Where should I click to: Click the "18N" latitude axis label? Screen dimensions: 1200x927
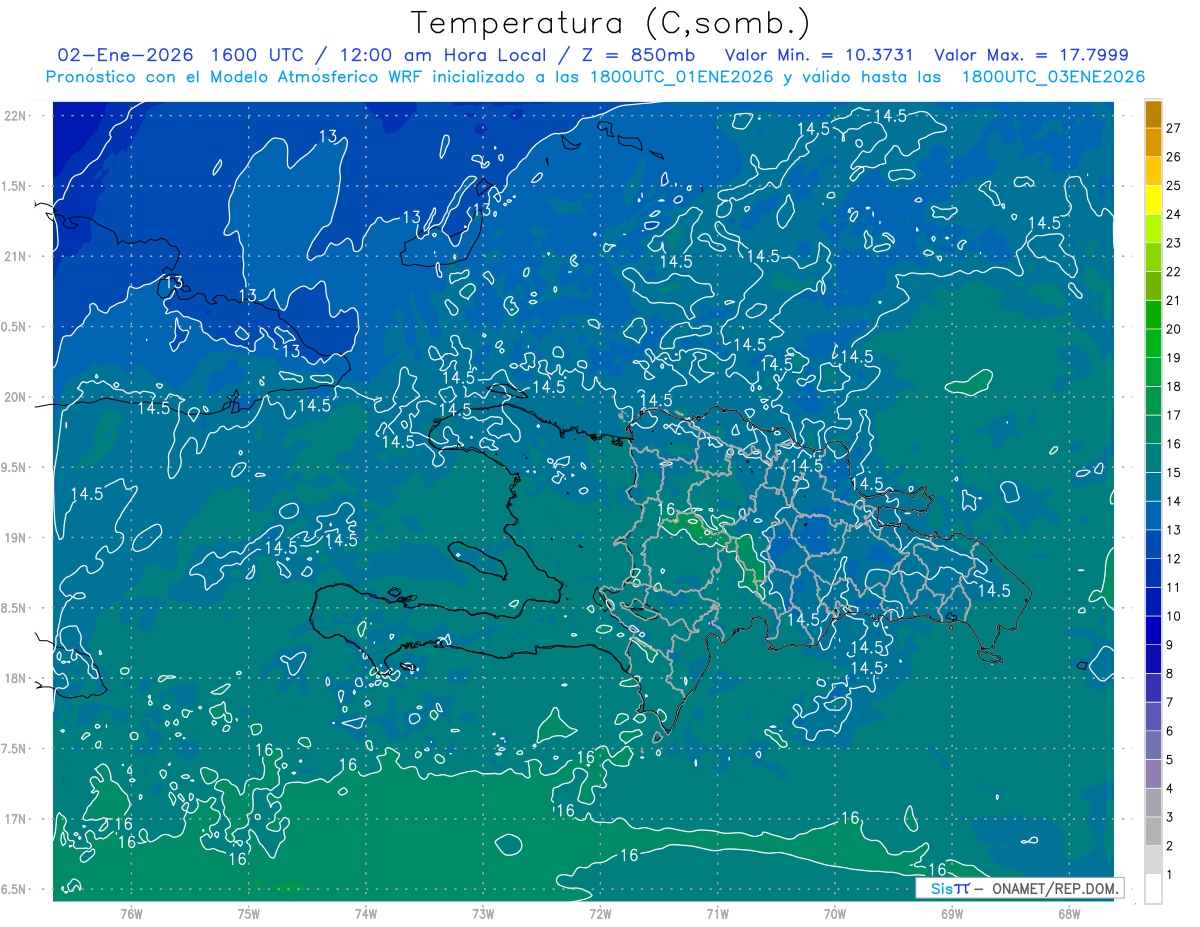coord(15,678)
